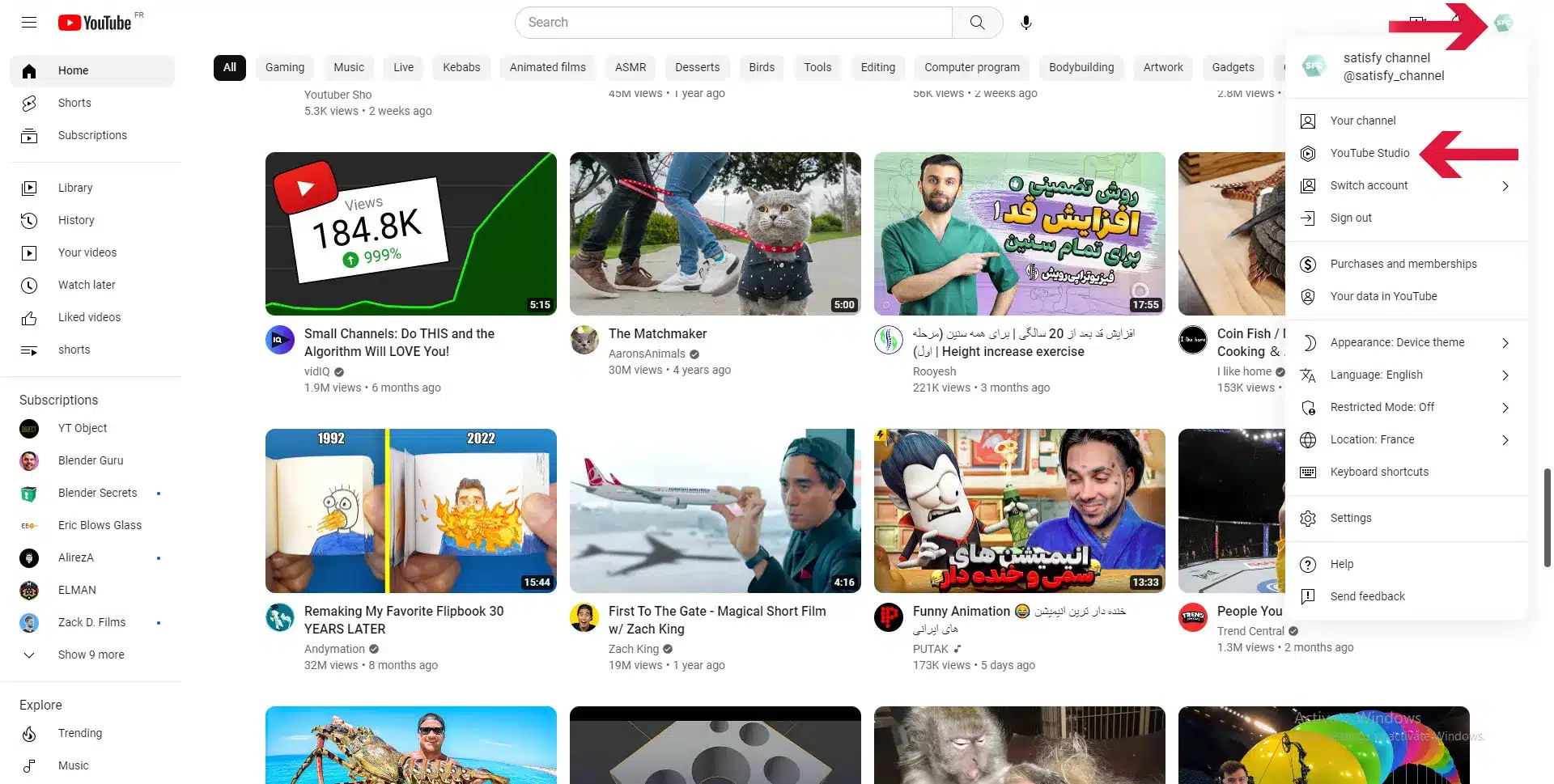Open Trending in the Explore section
This screenshot has height=784, width=1554.
(x=81, y=733)
